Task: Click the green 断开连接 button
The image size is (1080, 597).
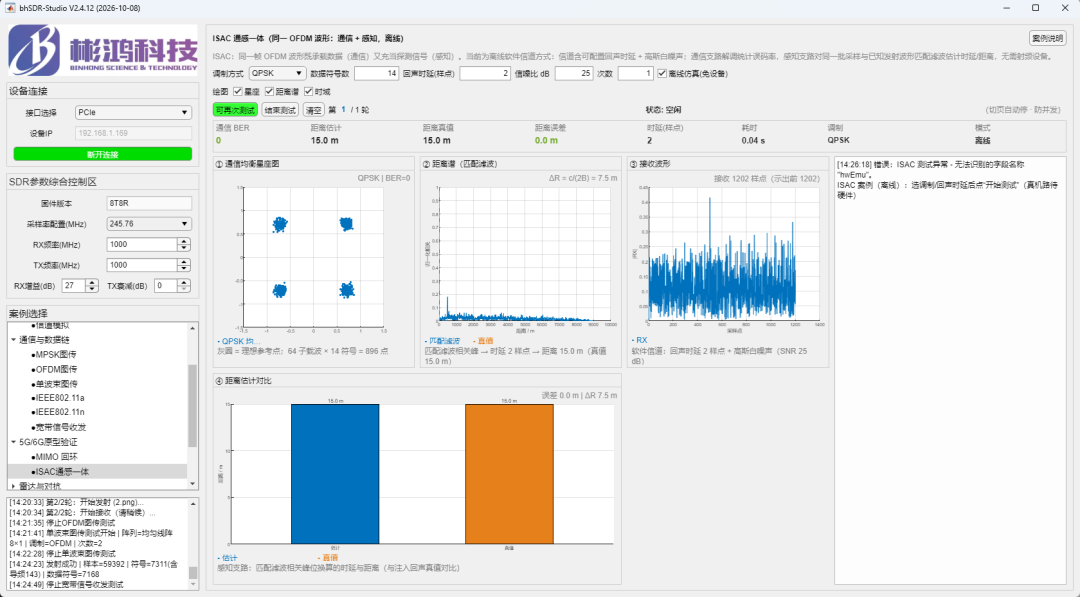Action: pos(103,154)
